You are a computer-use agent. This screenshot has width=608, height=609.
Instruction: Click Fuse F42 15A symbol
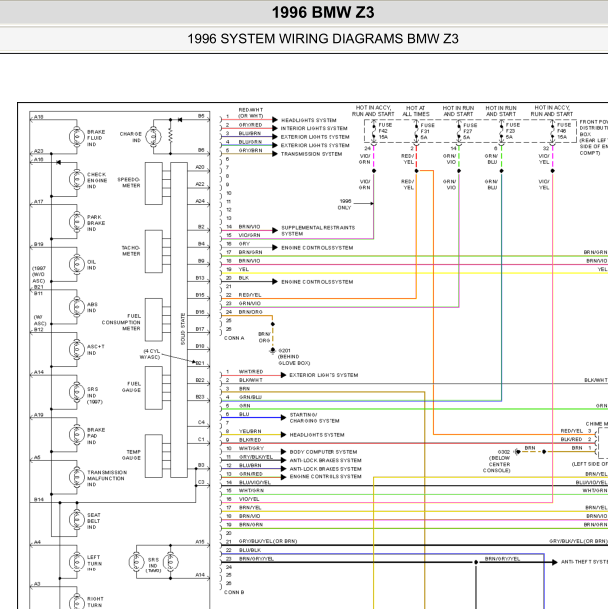pyautogui.click(x=374, y=132)
